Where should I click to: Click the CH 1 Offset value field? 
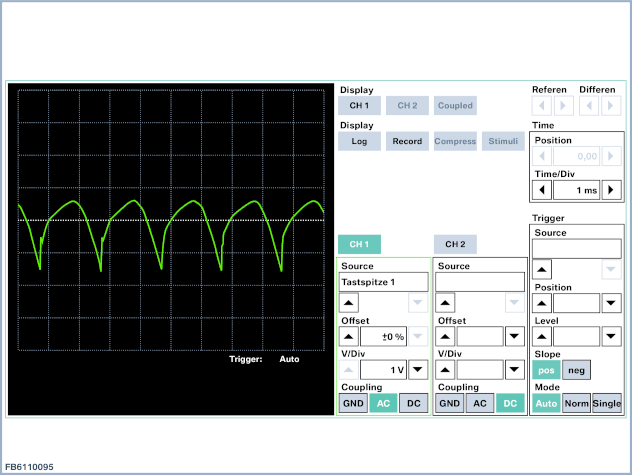point(383,336)
